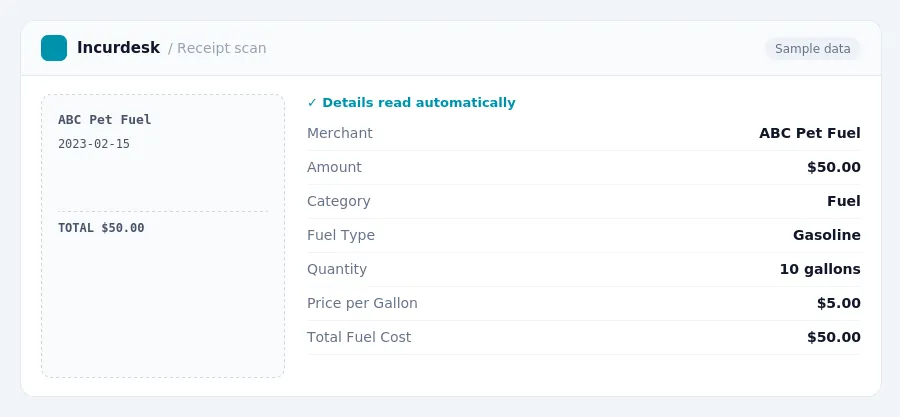Click the Price per Gallon label
Image resolution: width=900 pixels, height=417 pixels.
(362, 303)
